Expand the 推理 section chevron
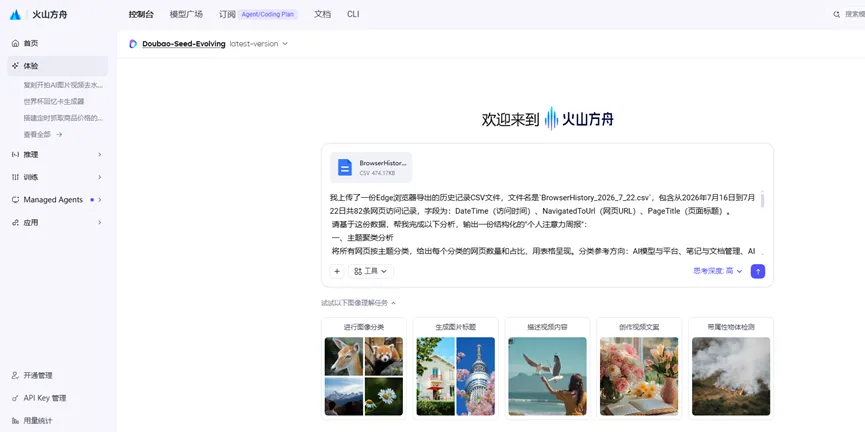865x432 pixels. (100, 154)
